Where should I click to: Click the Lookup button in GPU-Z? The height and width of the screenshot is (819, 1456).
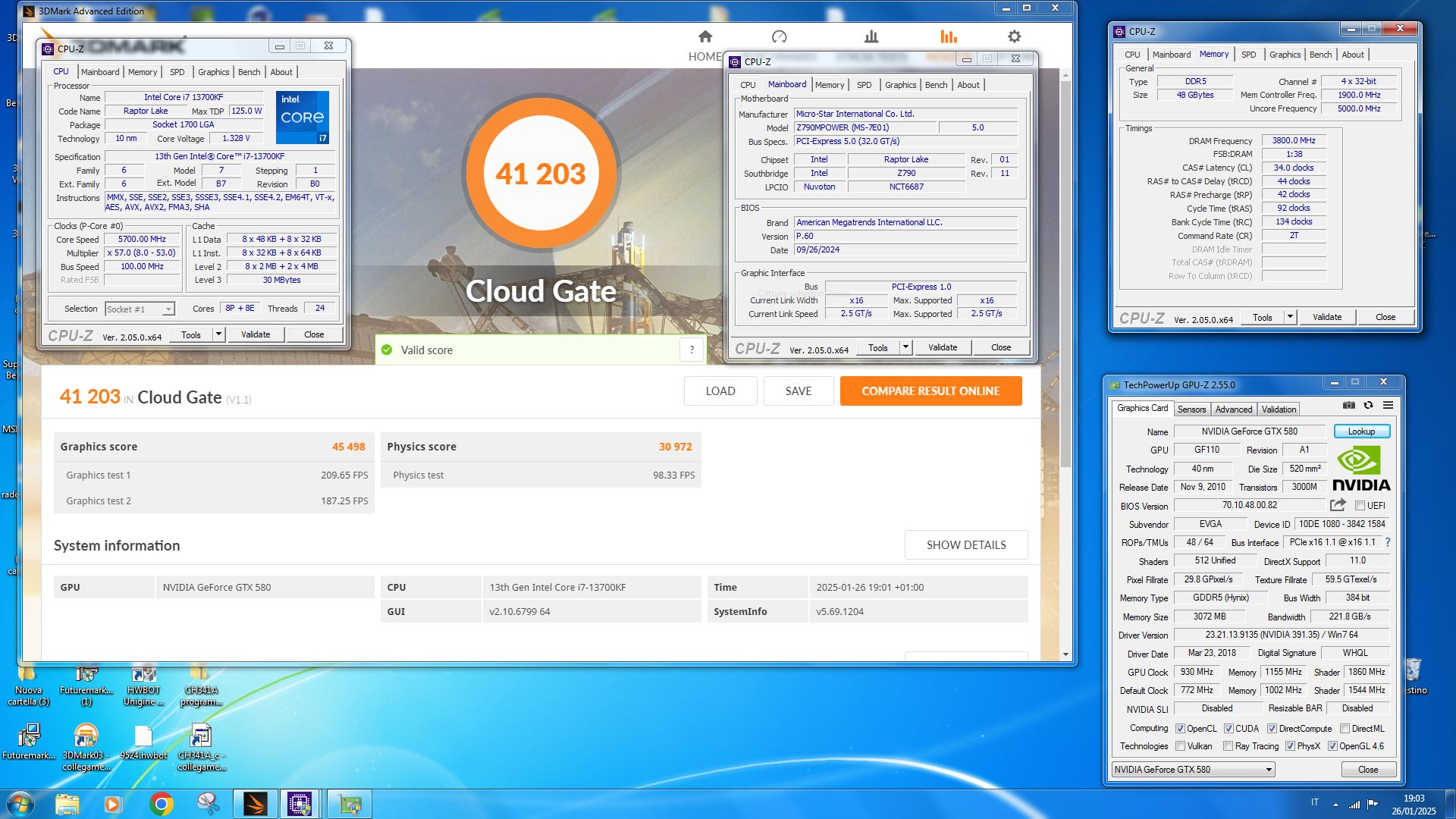(1361, 431)
